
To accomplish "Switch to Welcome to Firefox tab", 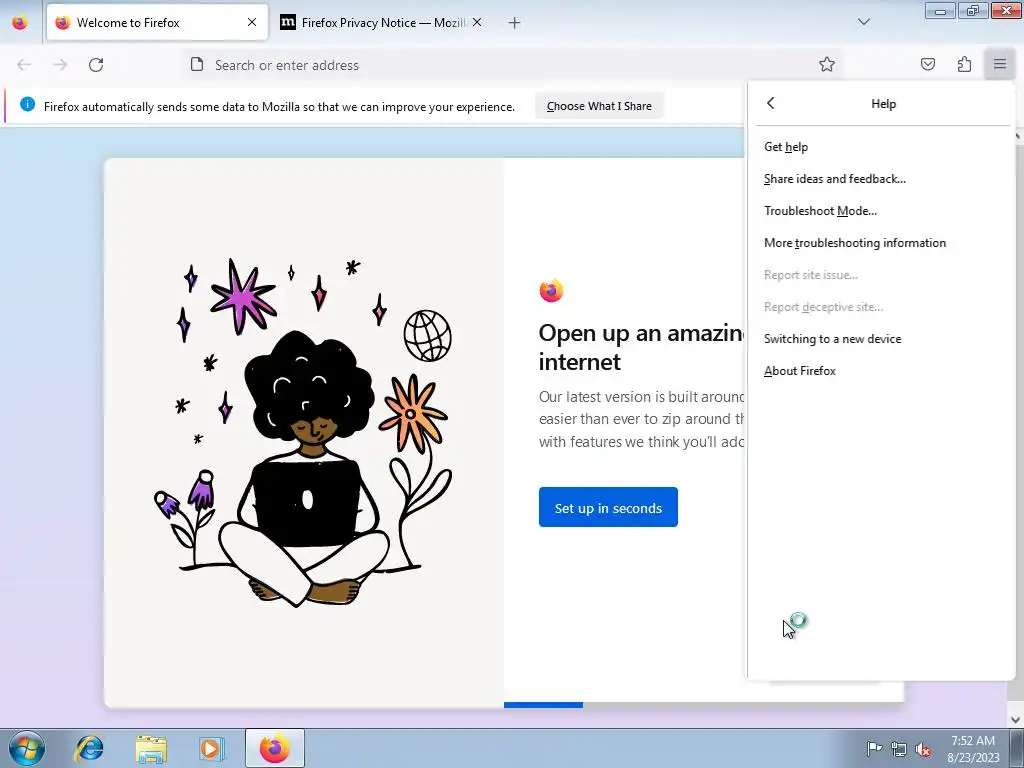I will tap(157, 22).
